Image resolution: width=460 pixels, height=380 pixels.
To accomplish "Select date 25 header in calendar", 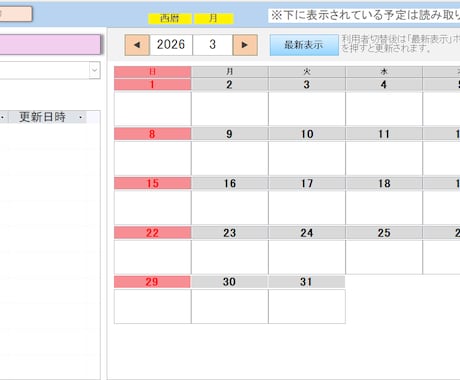I will [x=384, y=233].
